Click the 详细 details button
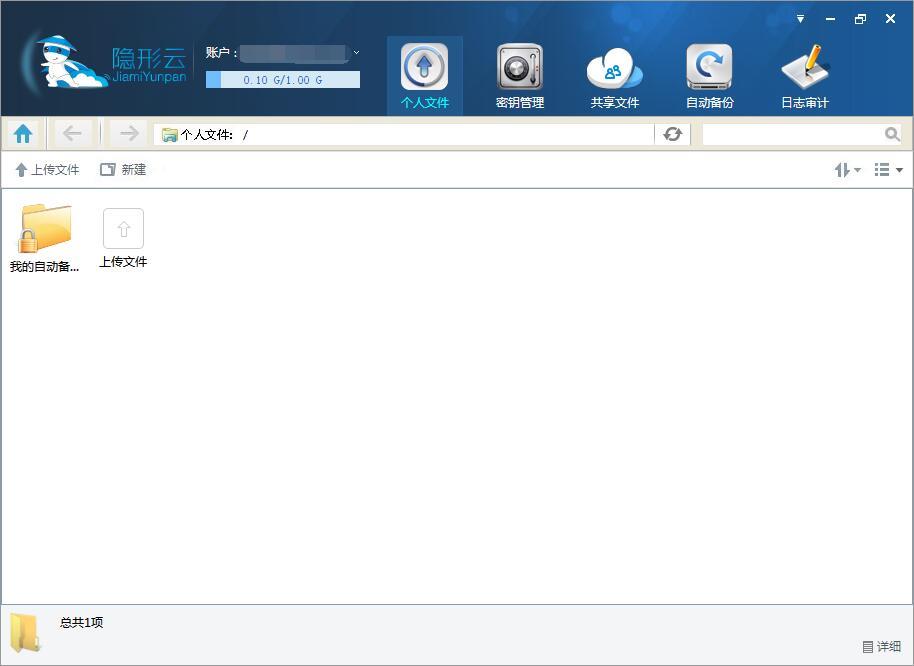Viewport: 914px width, 666px height. click(882, 647)
